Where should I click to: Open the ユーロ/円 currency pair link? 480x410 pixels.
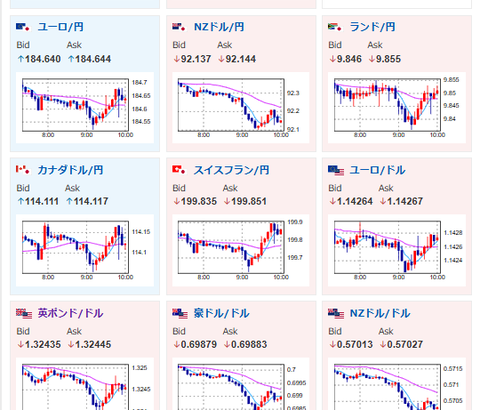pos(60,27)
